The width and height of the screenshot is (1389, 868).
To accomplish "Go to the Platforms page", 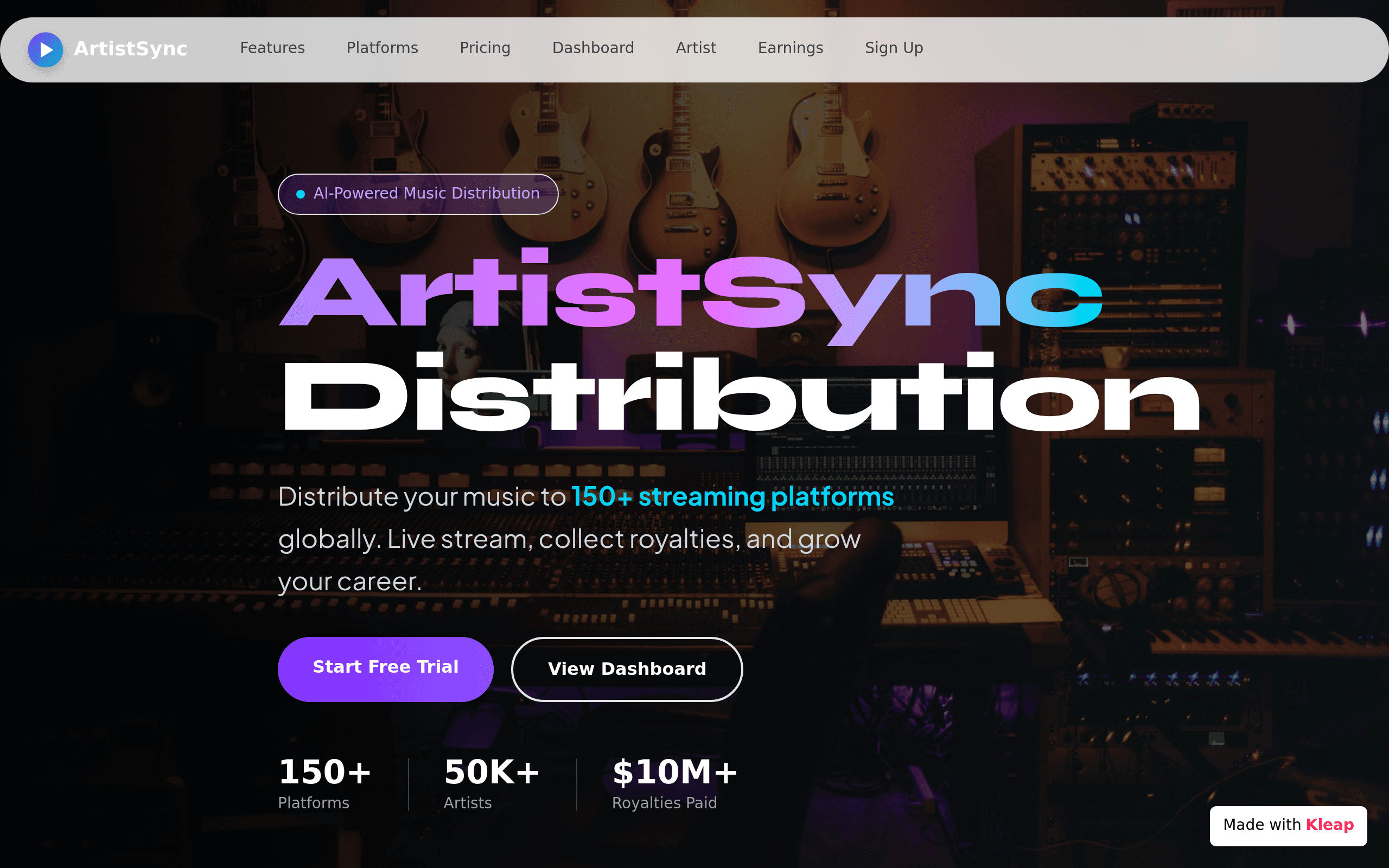I will point(383,48).
